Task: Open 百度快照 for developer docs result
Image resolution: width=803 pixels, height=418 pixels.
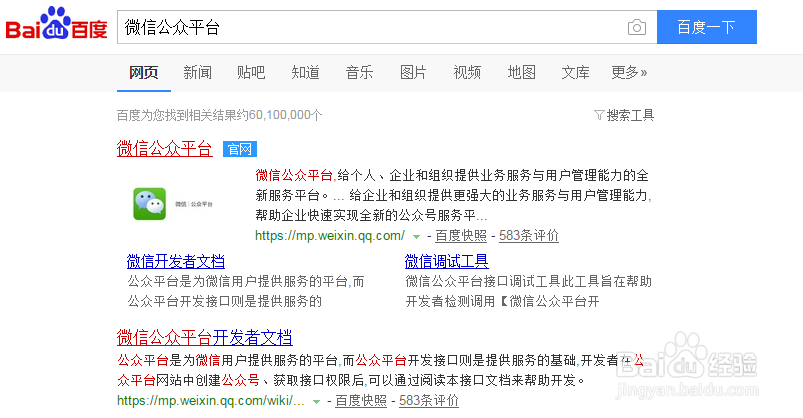Action: click(361, 401)
